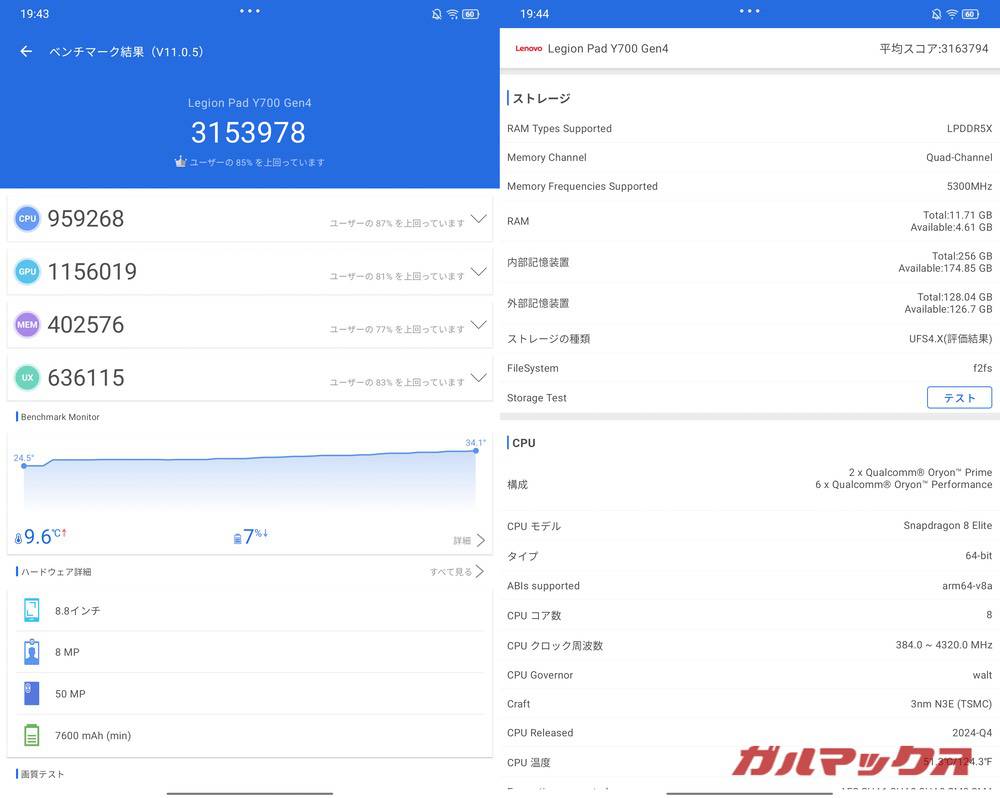
Task: Click the 7600 mAh battery icon
Action: coord(31,735)
